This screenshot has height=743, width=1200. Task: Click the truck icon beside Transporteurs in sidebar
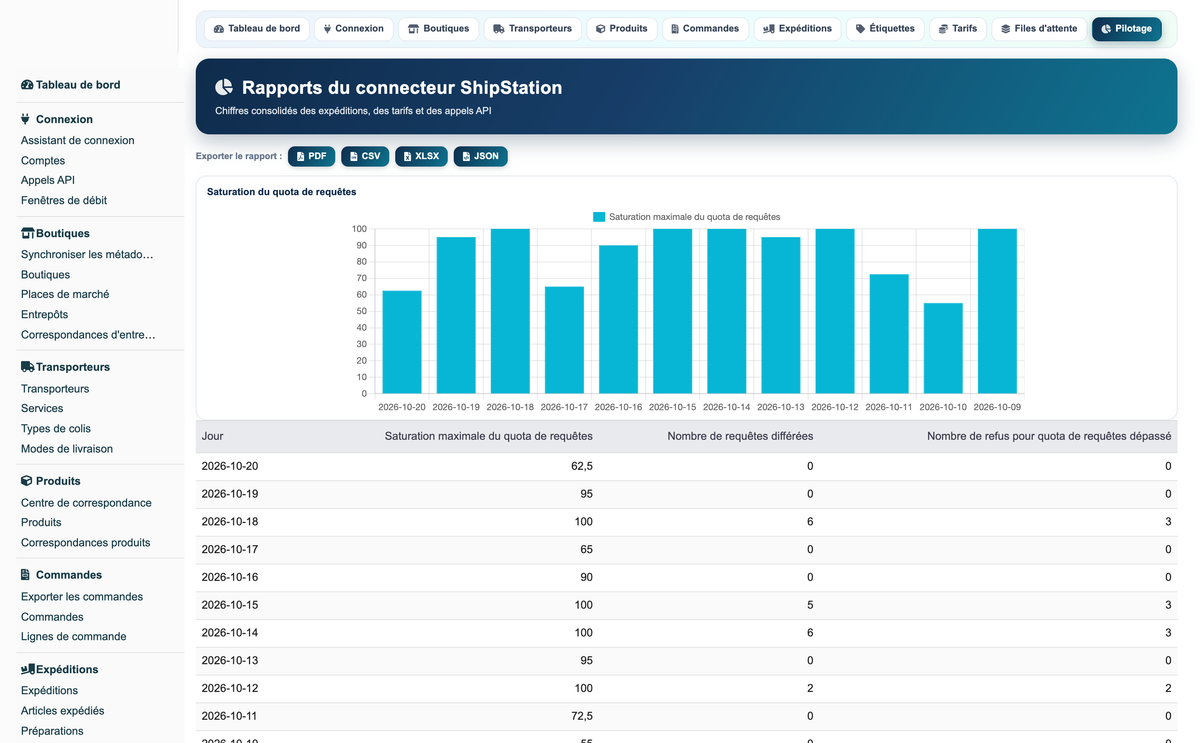pyautogui.click(x=28, y=367)
